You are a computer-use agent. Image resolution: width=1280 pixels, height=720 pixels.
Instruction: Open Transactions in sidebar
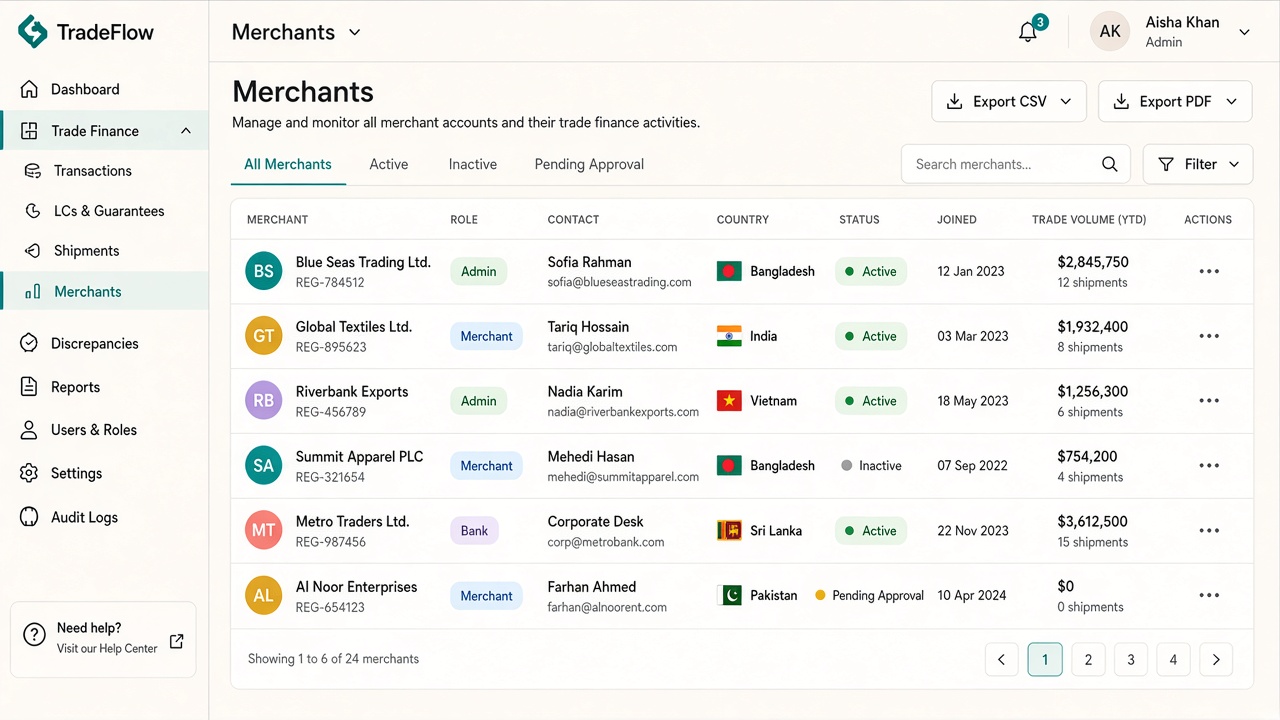[x=92, y=171]
